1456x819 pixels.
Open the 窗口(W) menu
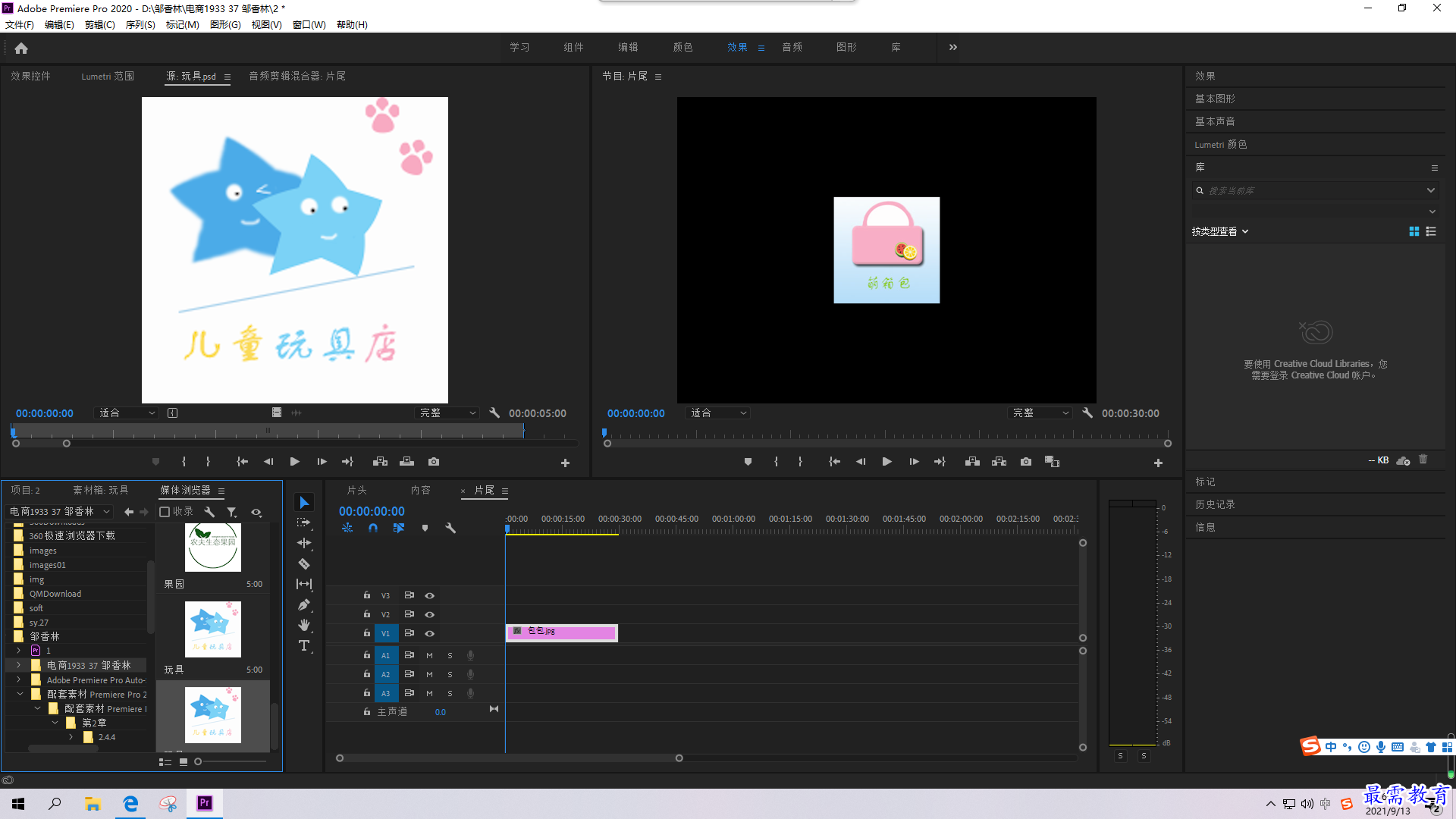pyautogui.click(x=309, y=25)
